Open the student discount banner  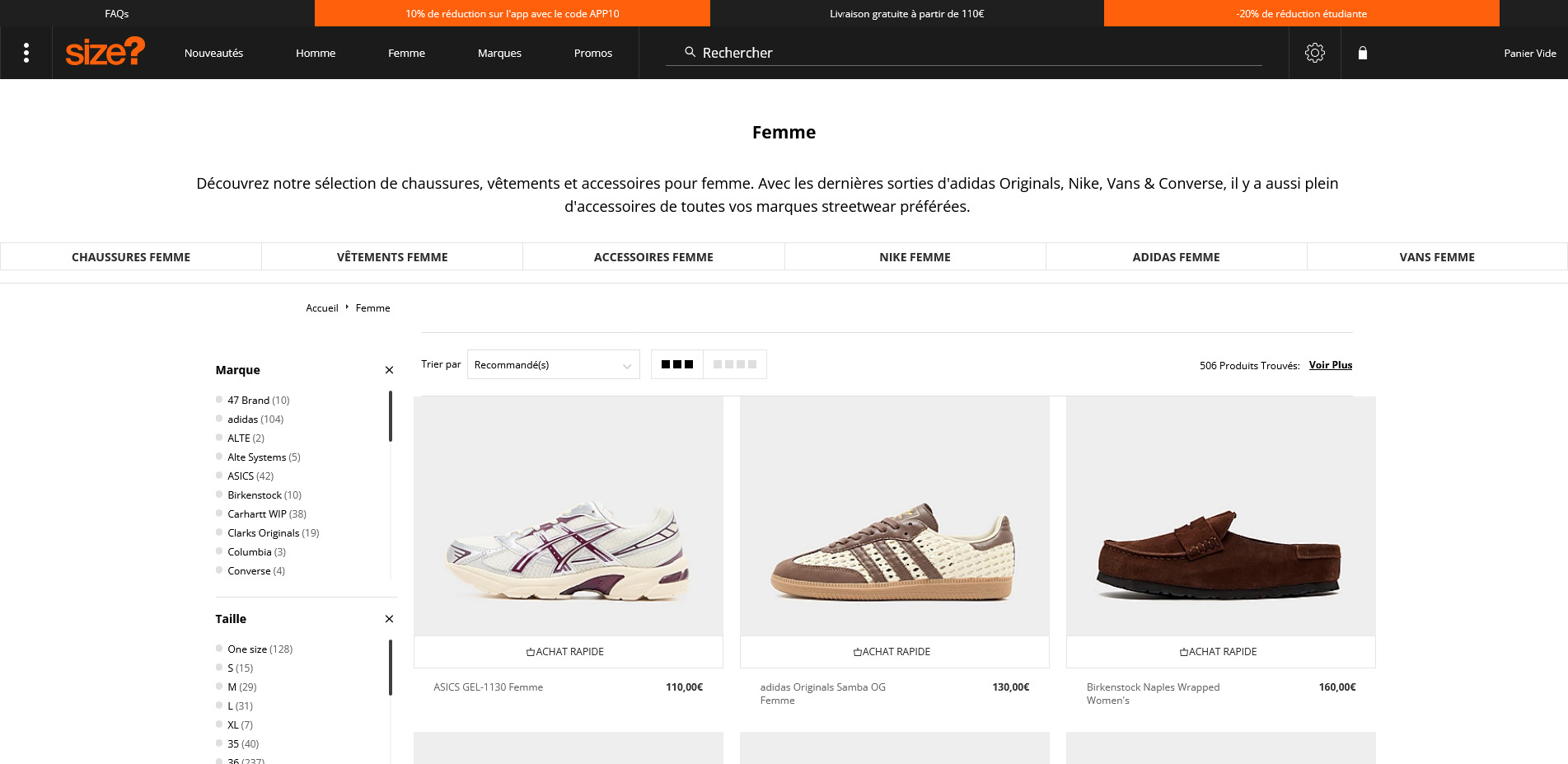pyautogui.click(x=1302, y=13)
